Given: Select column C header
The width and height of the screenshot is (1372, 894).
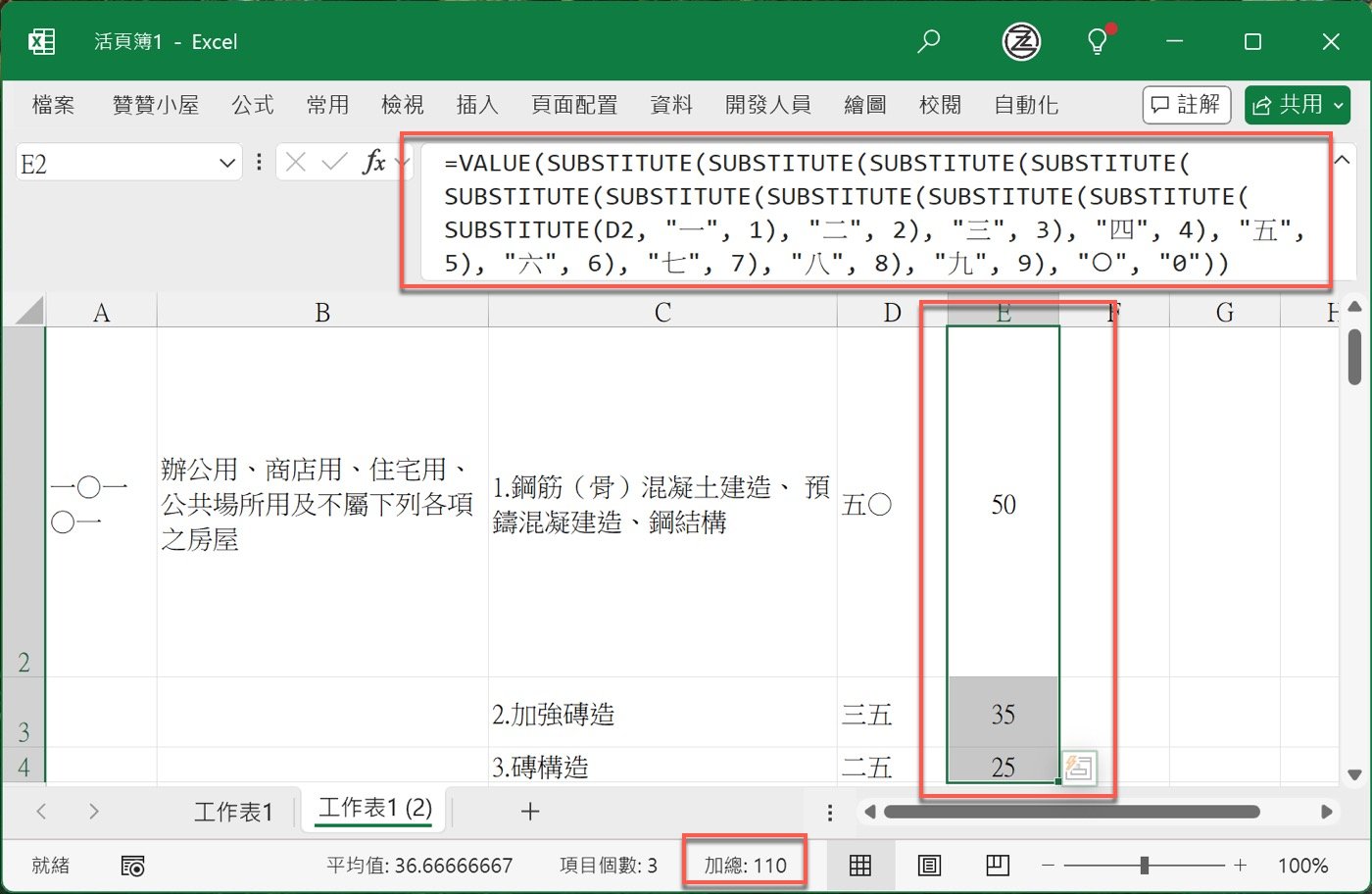Looking at the screenshot, I should point(662,313).
